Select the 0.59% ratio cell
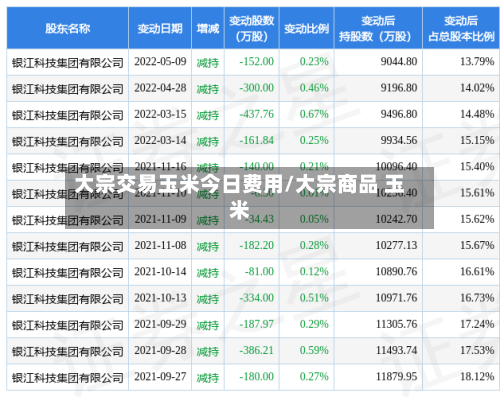This screenshot has height=397, width=500. coord(314,350)
